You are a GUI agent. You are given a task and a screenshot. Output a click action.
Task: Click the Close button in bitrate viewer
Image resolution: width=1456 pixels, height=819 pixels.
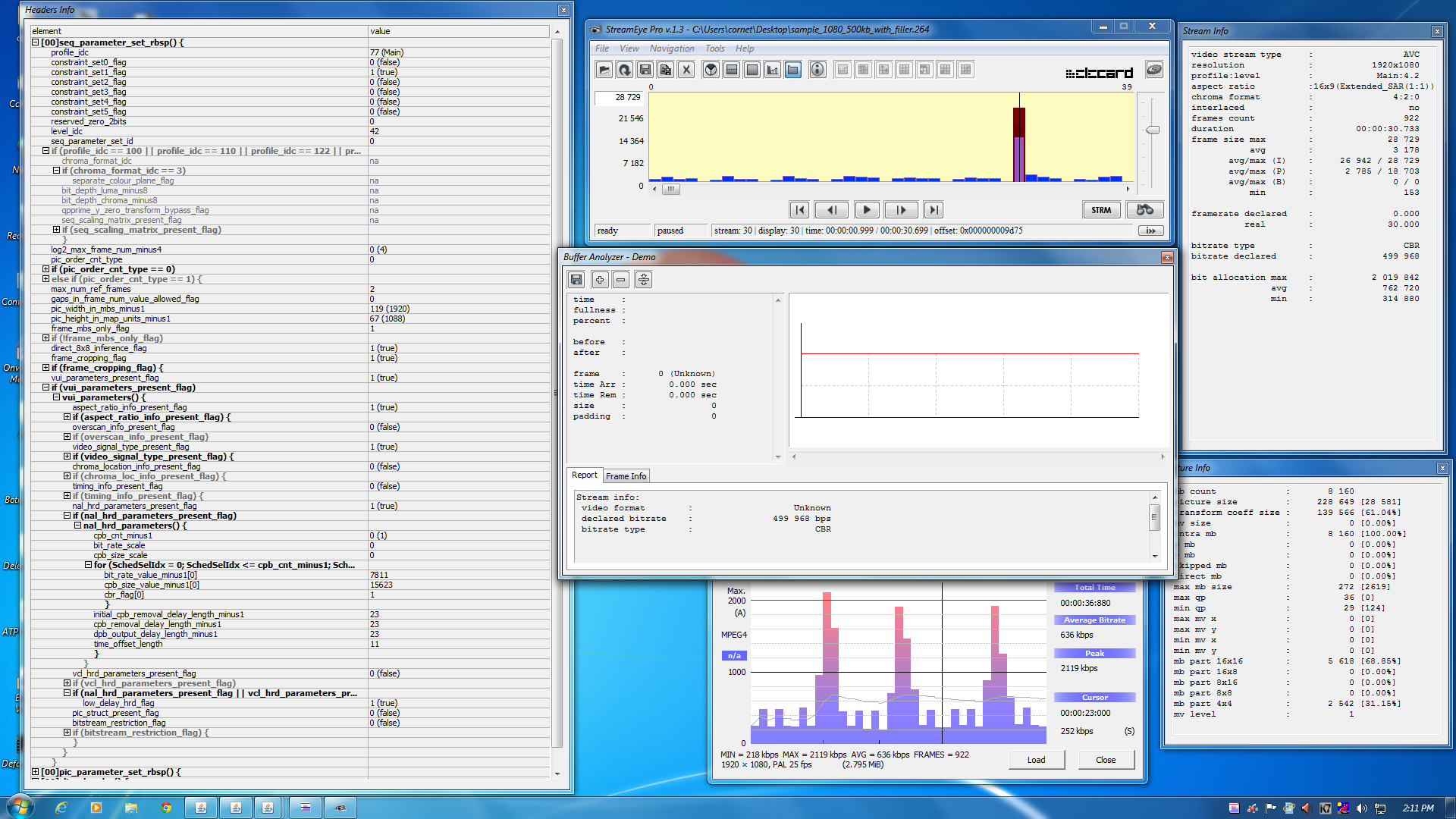click(x=1106, y=760)
